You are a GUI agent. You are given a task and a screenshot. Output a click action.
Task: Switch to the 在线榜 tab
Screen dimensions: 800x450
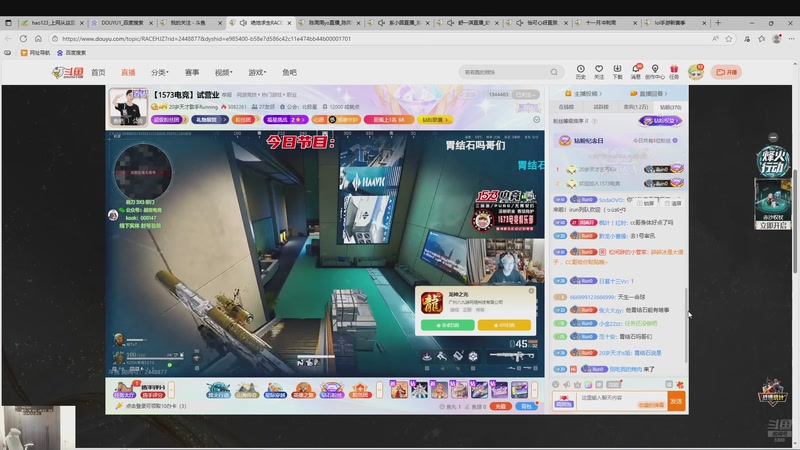click(x=566, y=107)
